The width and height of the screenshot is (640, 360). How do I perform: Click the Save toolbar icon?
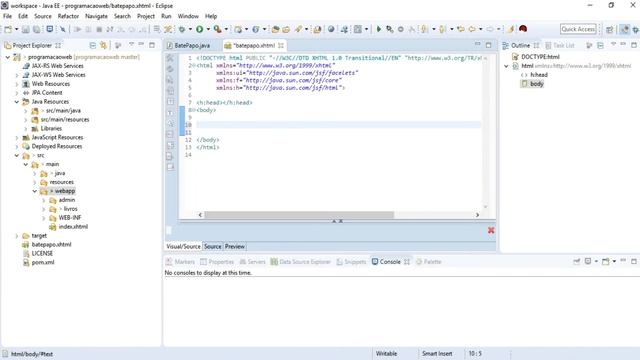(x=25, y=29)
